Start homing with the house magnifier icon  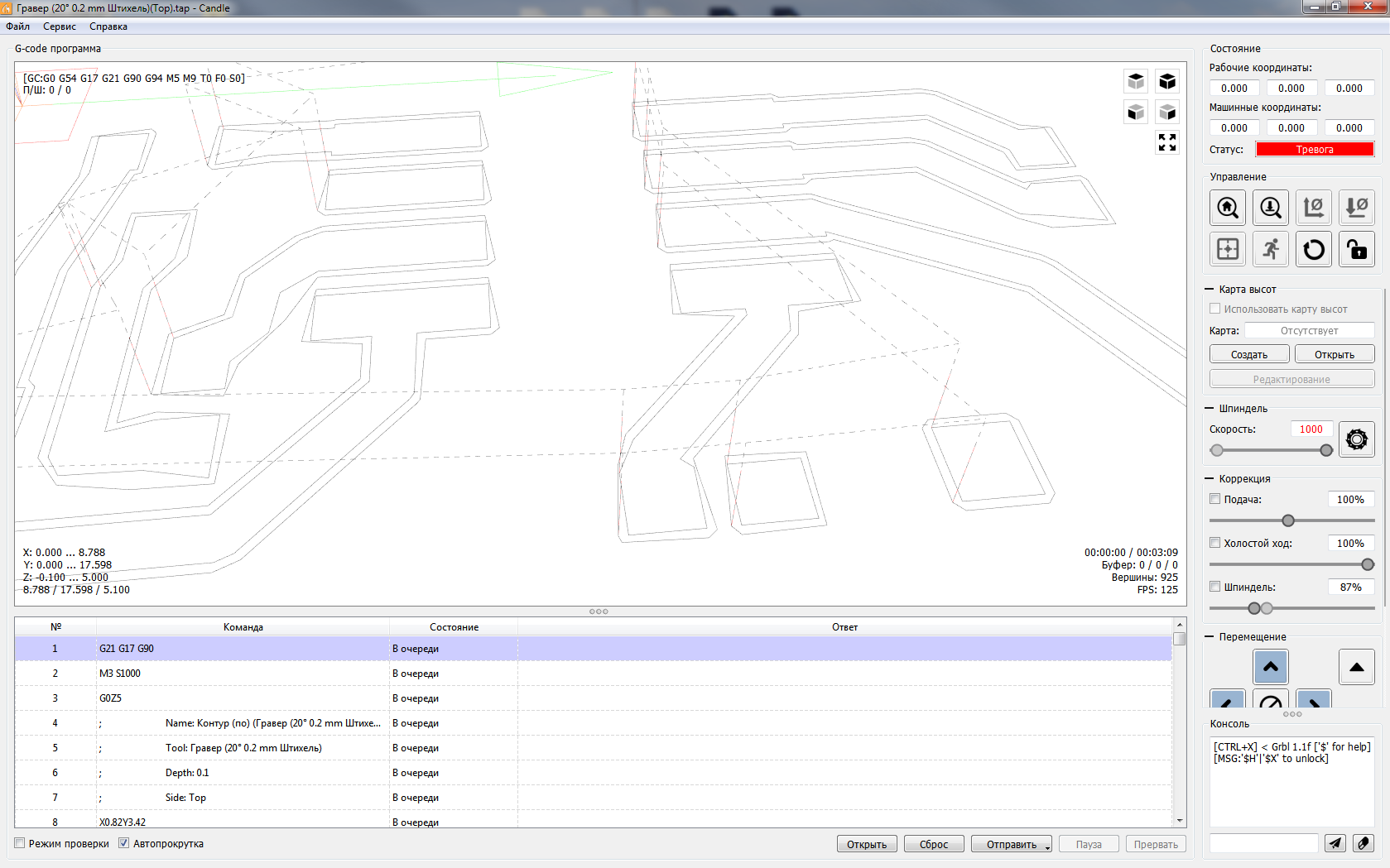coord(1228,207)
